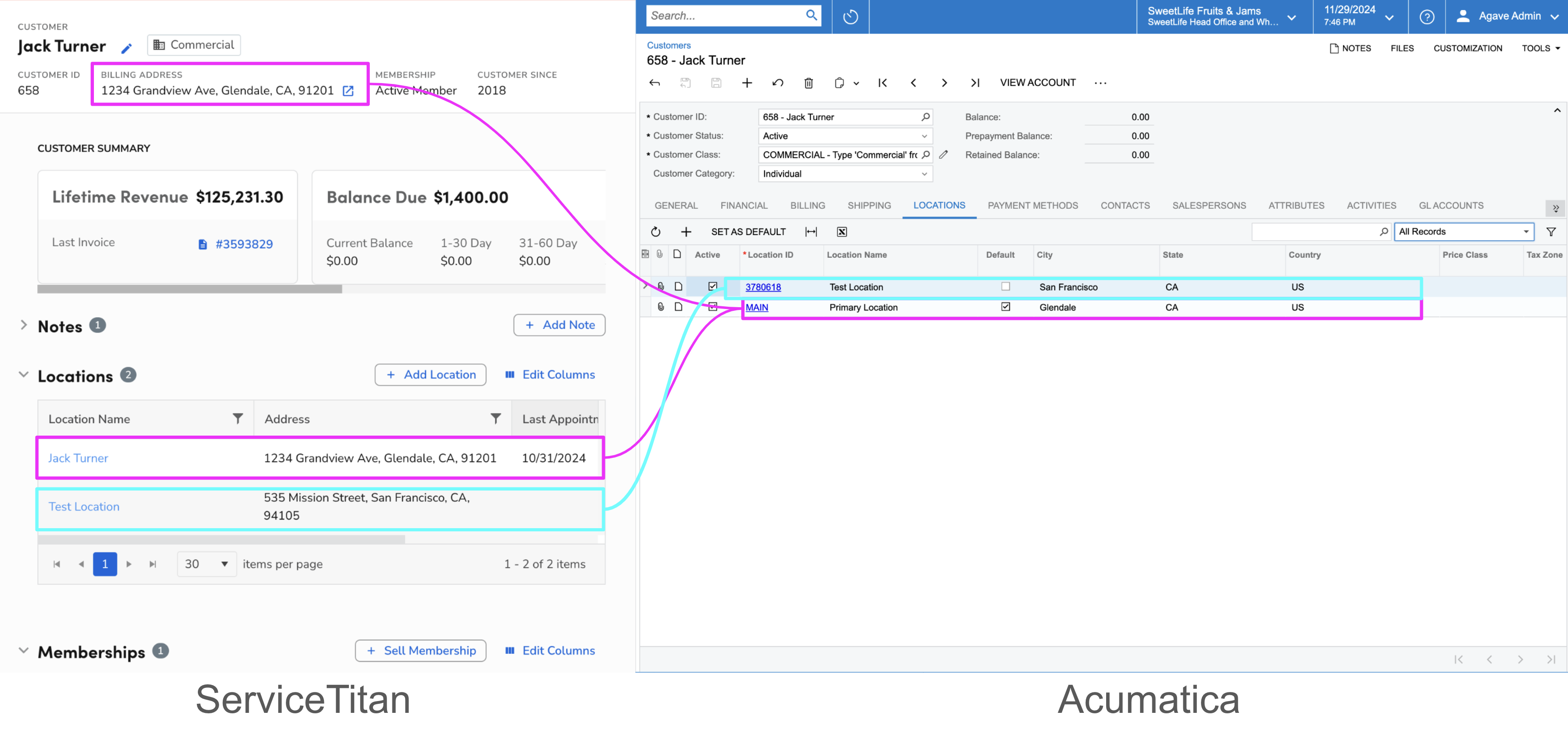This screenshot has height=736, width=1568.
Task: Click the Add Location button
Action: [x=431, y=375]
